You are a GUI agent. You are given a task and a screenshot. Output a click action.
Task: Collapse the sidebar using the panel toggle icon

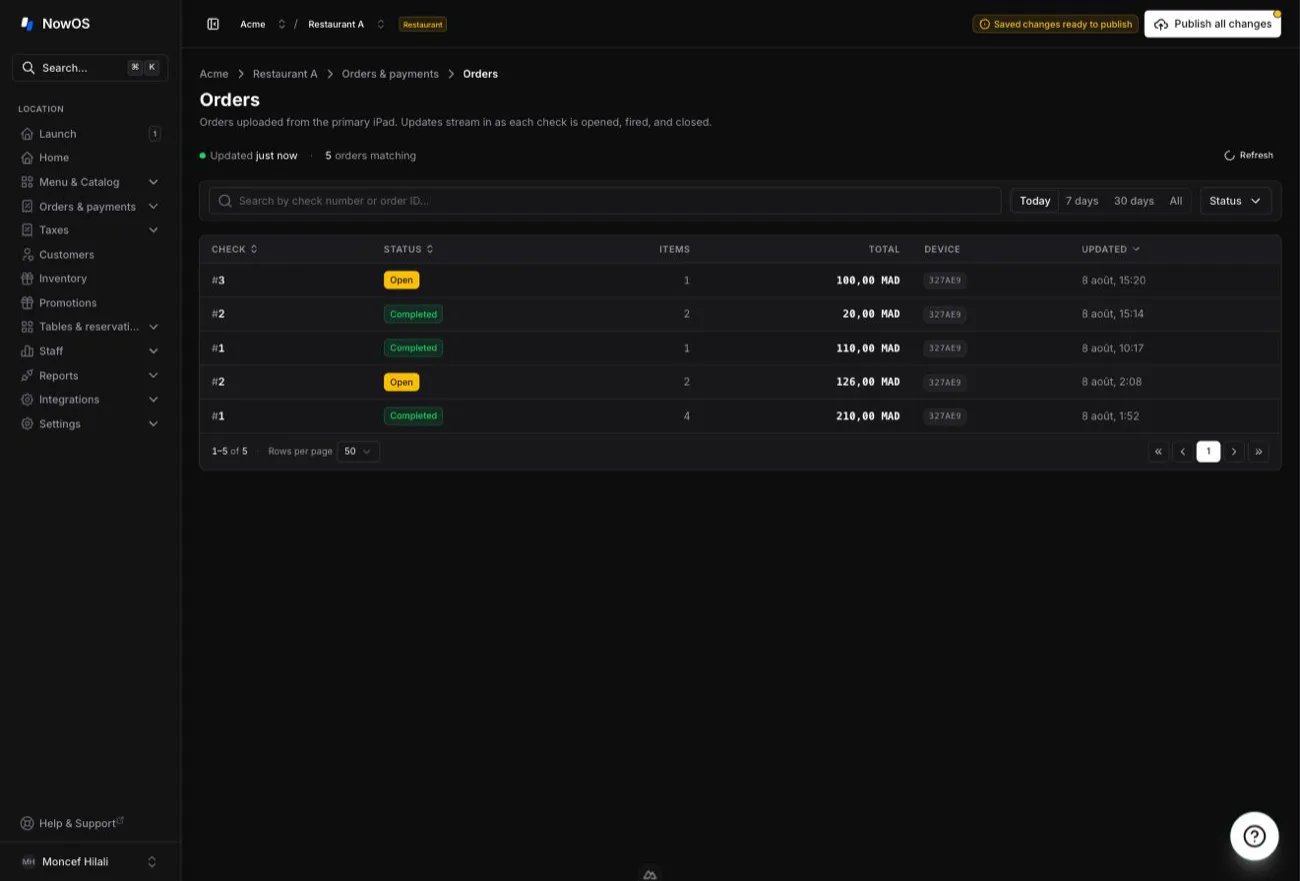[213, 24]
